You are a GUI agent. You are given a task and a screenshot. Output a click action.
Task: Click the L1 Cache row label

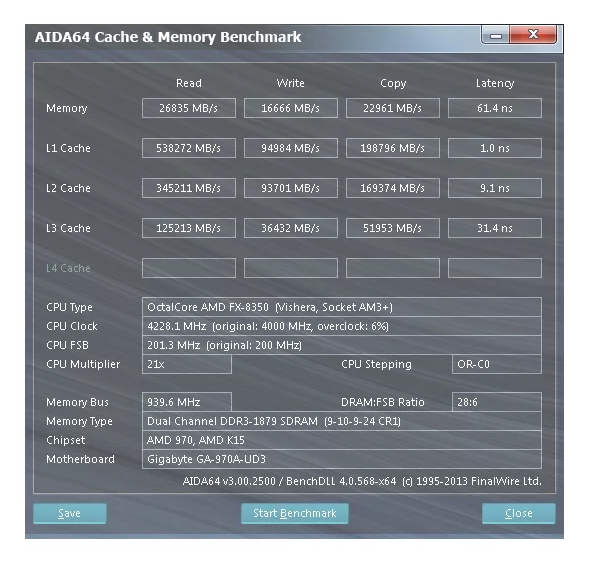click(68, 148)
